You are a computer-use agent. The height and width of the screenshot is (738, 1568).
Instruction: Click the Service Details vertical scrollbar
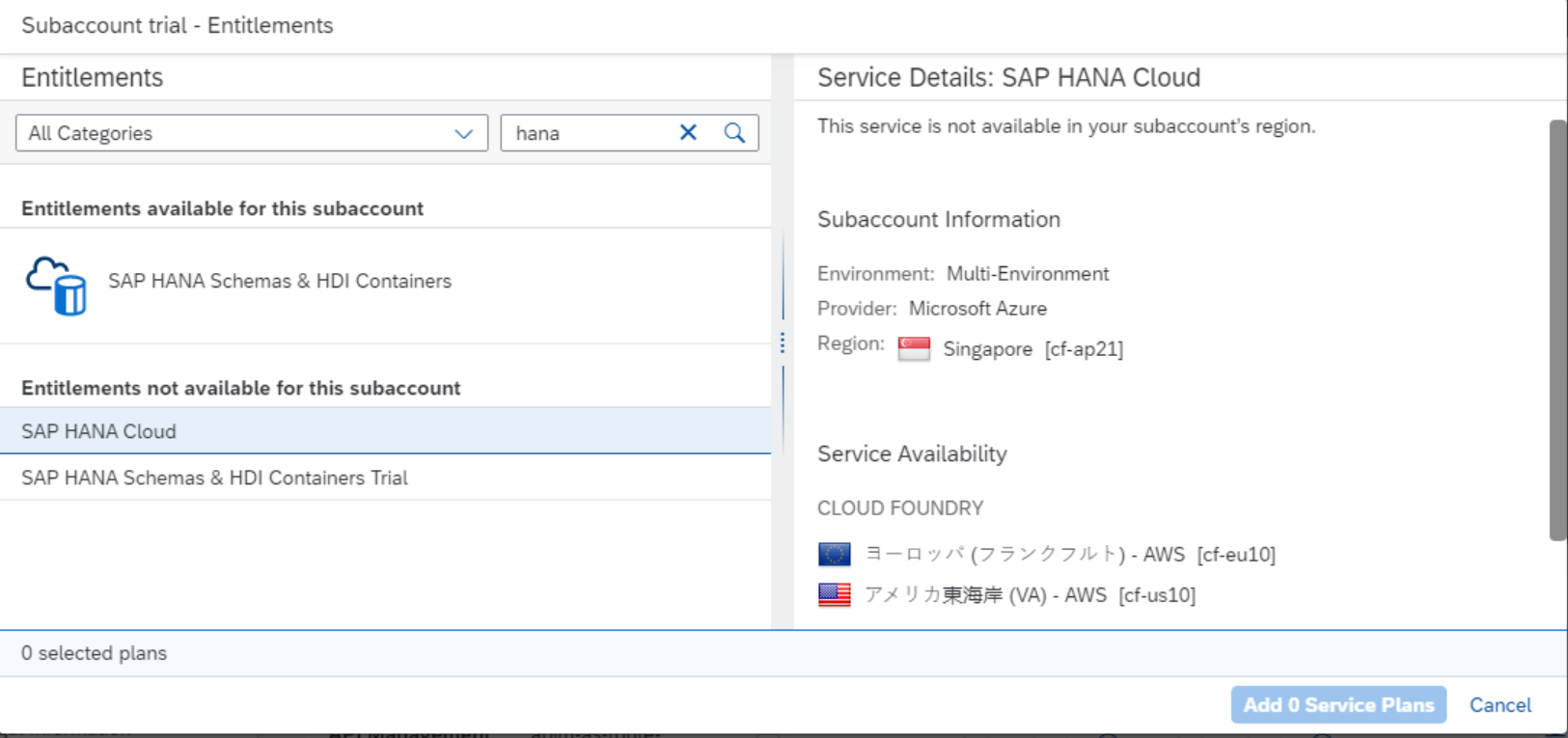[1557, 328]
